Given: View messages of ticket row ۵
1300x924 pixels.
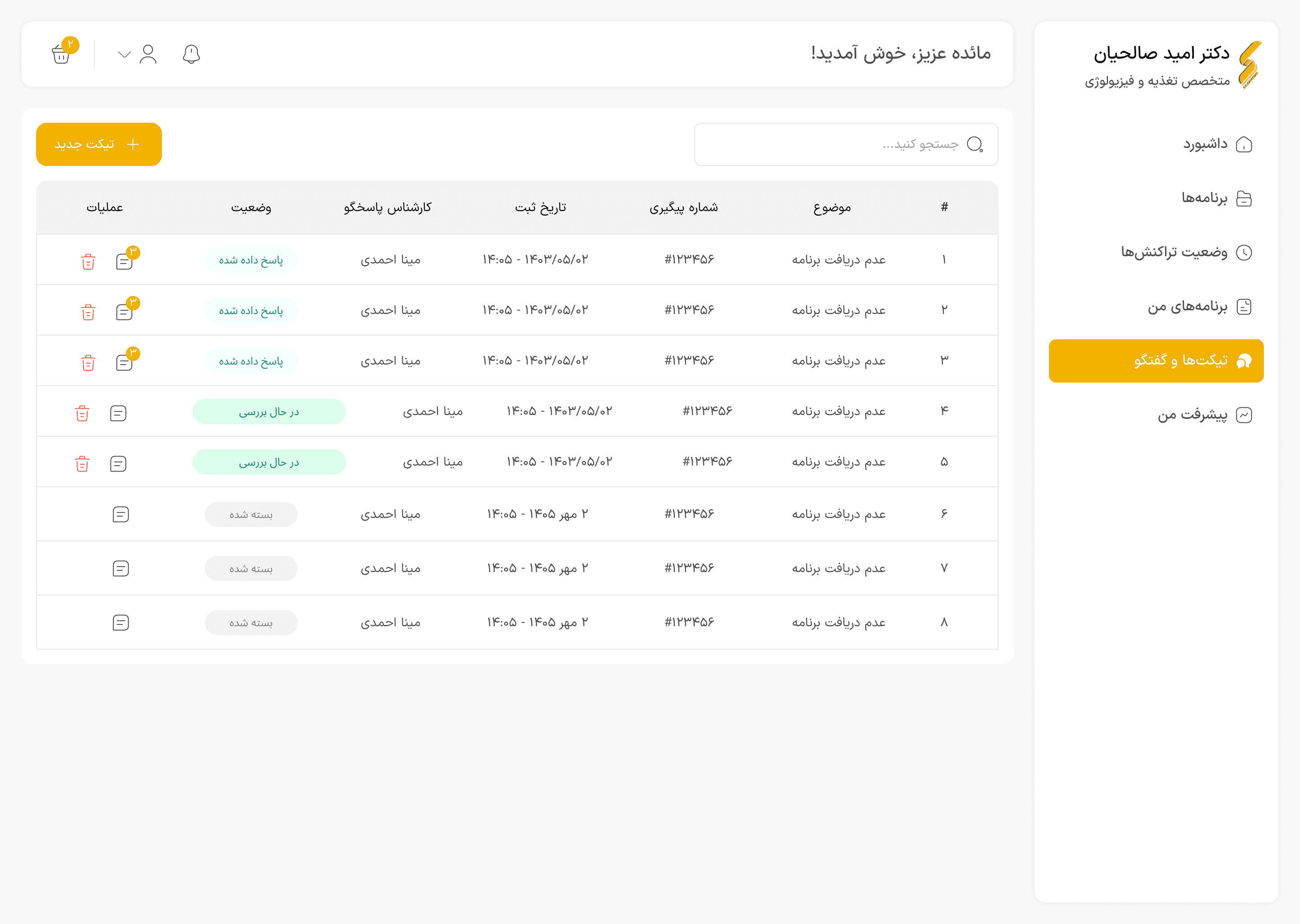Looking at the screenshot, I should tap(118, 464).
